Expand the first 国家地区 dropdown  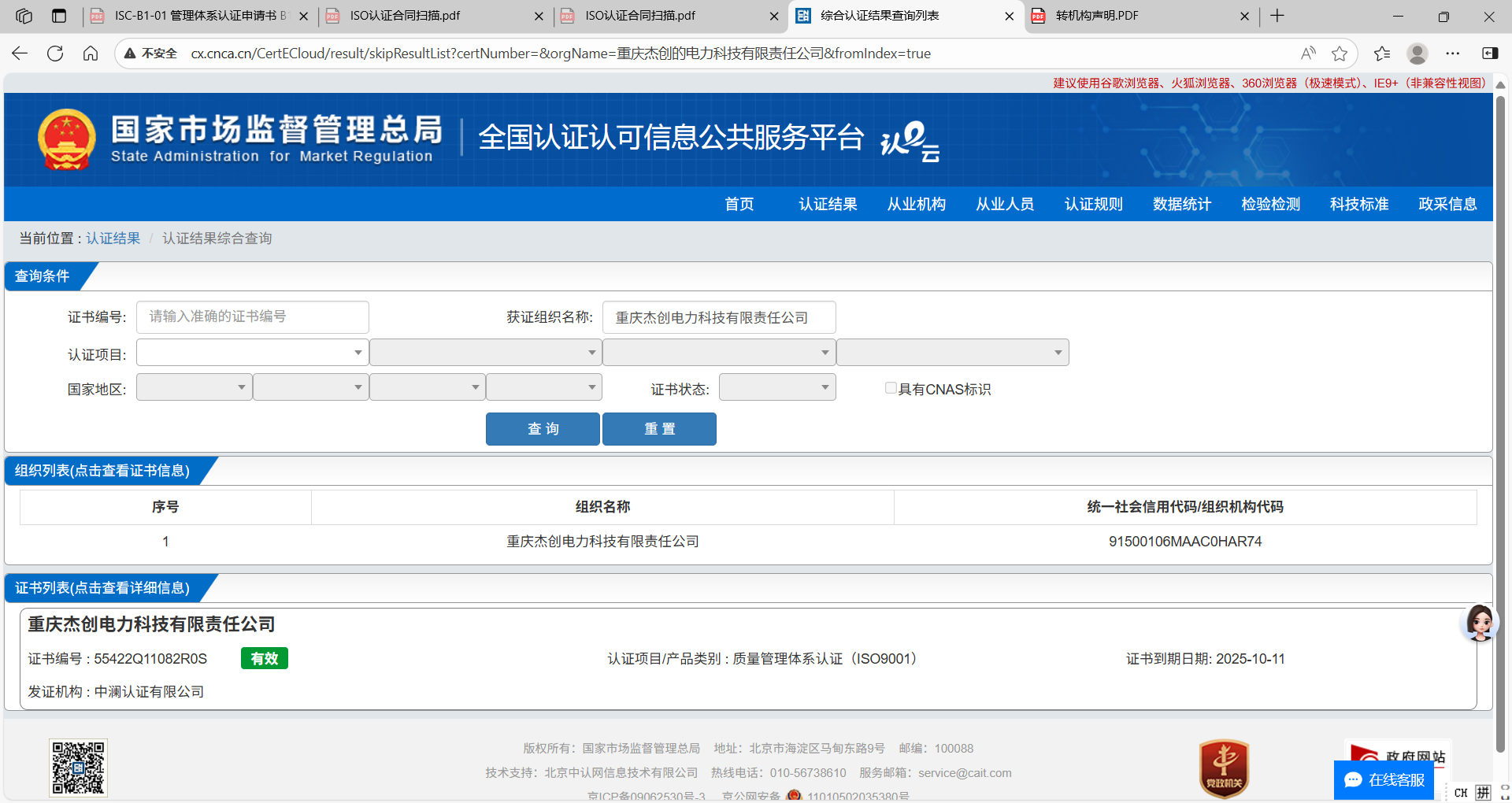[194, 387]
